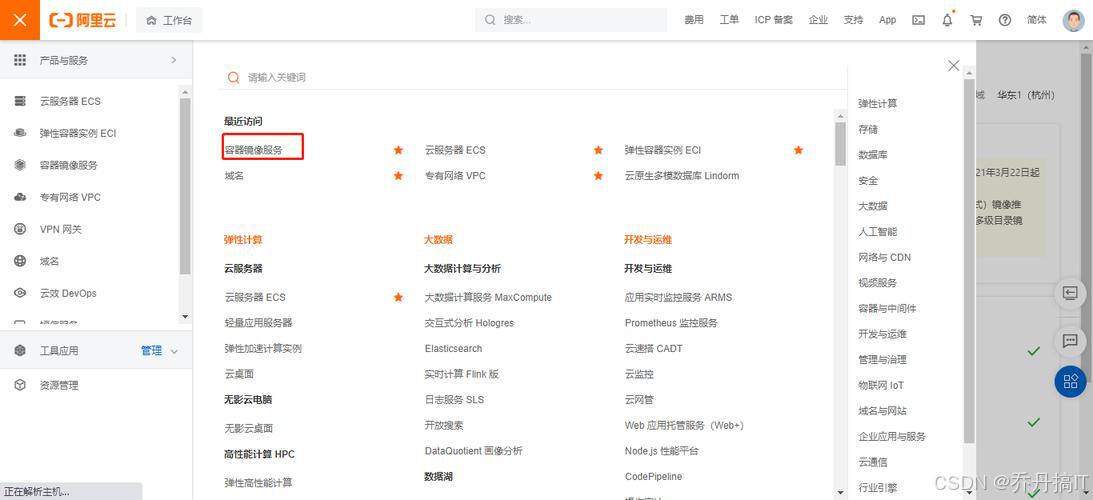The image size is (1093, 500).
Task: Open 管理 link beside 工具应用
Action: click(x=151, y=351)
